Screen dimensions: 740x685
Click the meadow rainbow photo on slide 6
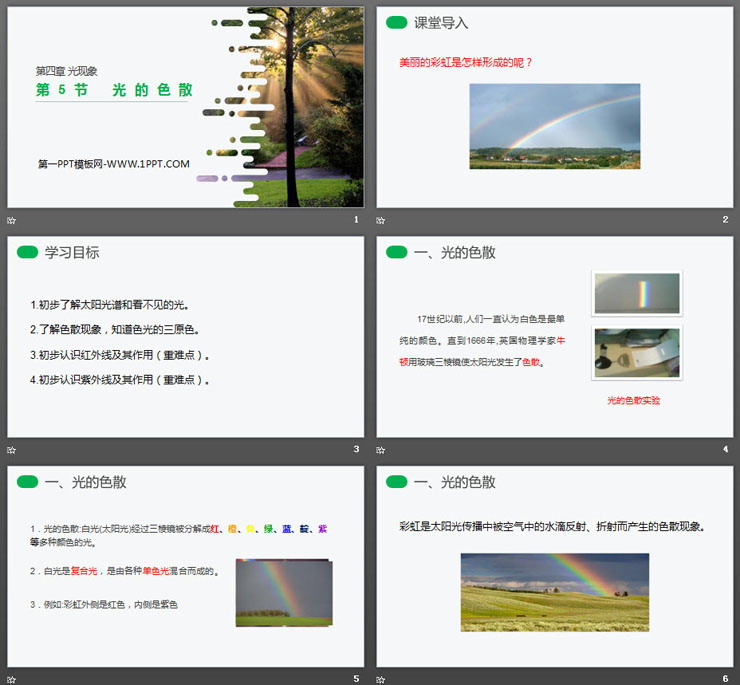[555, 592]
